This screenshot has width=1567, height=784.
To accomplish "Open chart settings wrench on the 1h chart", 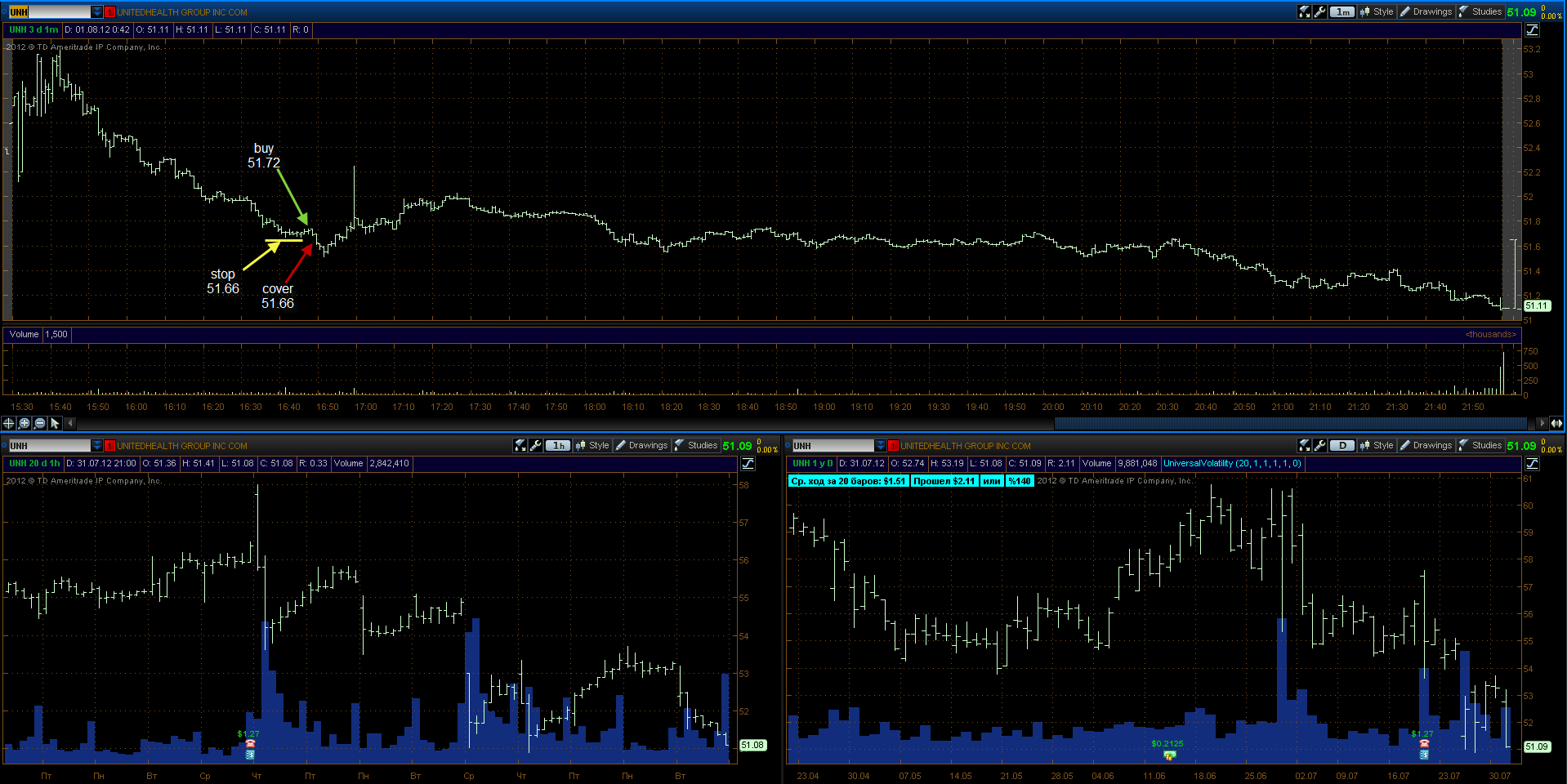I will coord(535,445).
